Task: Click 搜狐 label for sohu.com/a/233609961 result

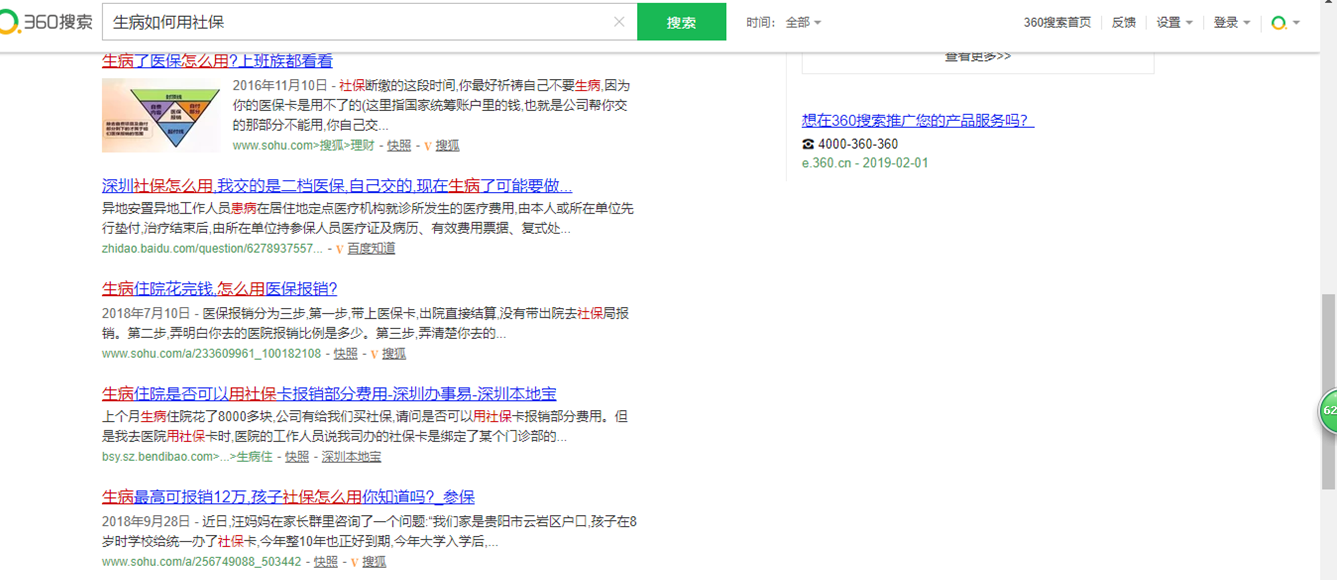Action: (394, 353)
